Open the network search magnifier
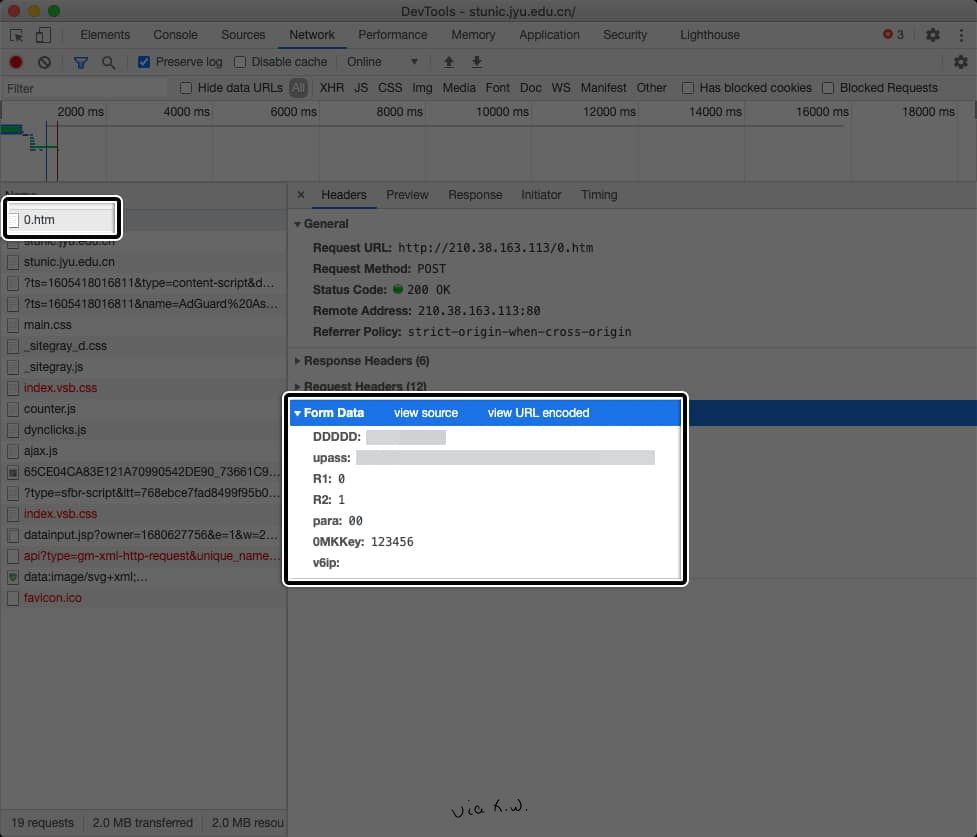Screen dimensions: 977x837 coord(108,62)
